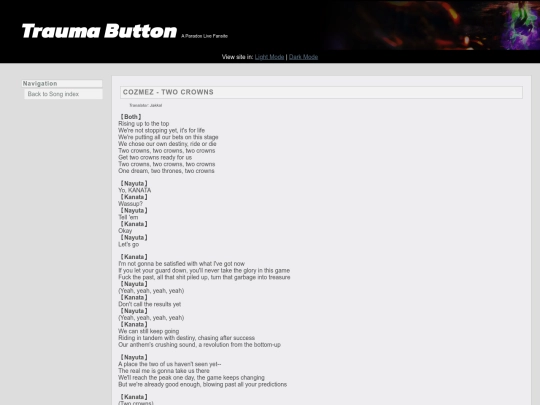540x405 pixels.
Task: Click lyric 'A place the two of us haven't seen yet'
Action: (170, 364)
